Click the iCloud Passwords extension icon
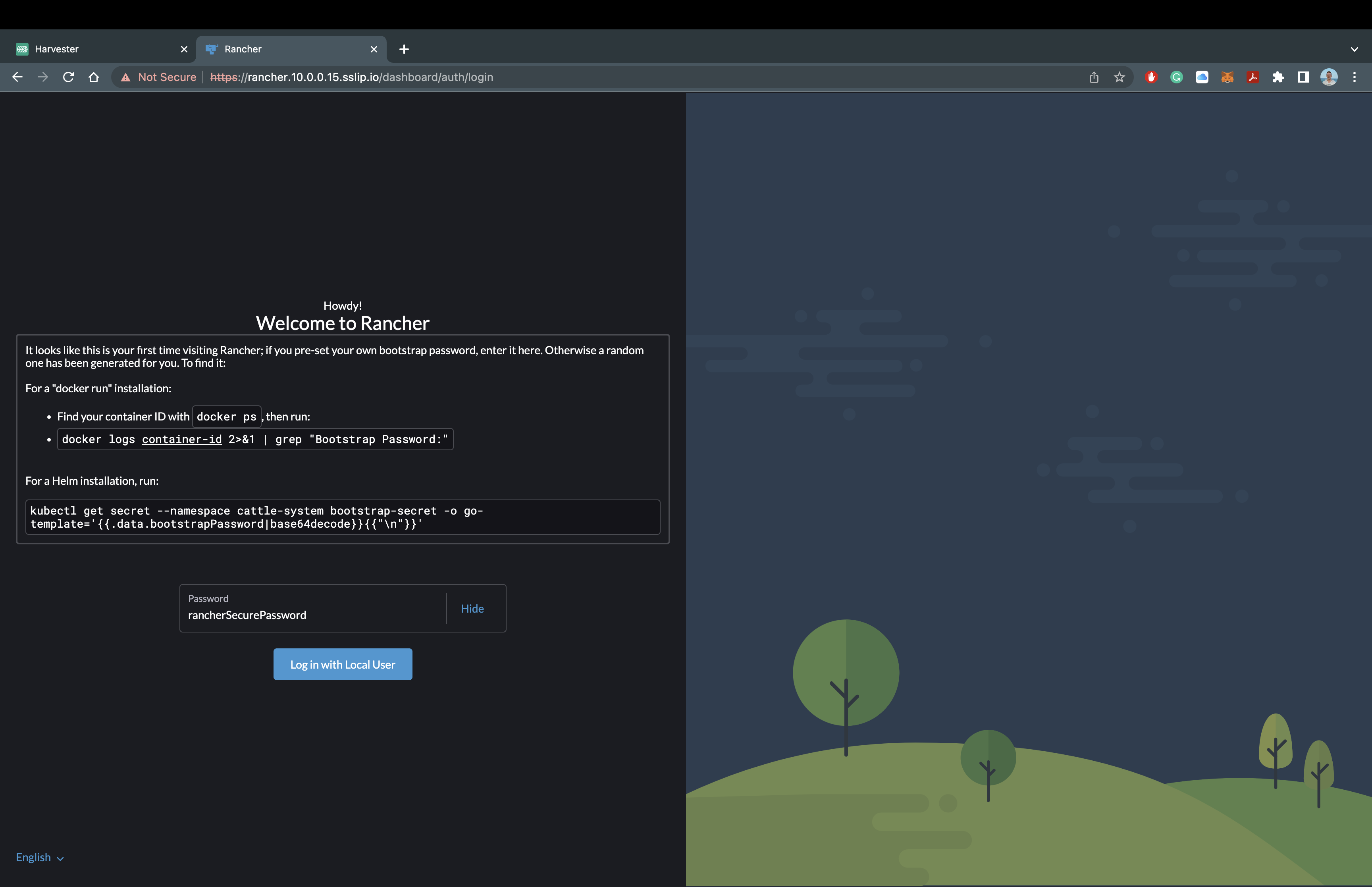The width and height of the screenshot is (1372, 887). [1202, 77]
